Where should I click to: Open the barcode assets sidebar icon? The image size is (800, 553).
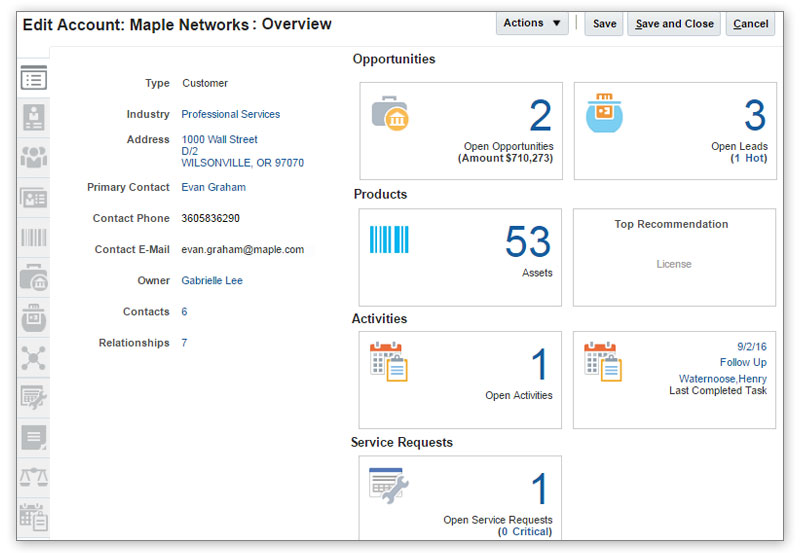coord(34,237)
